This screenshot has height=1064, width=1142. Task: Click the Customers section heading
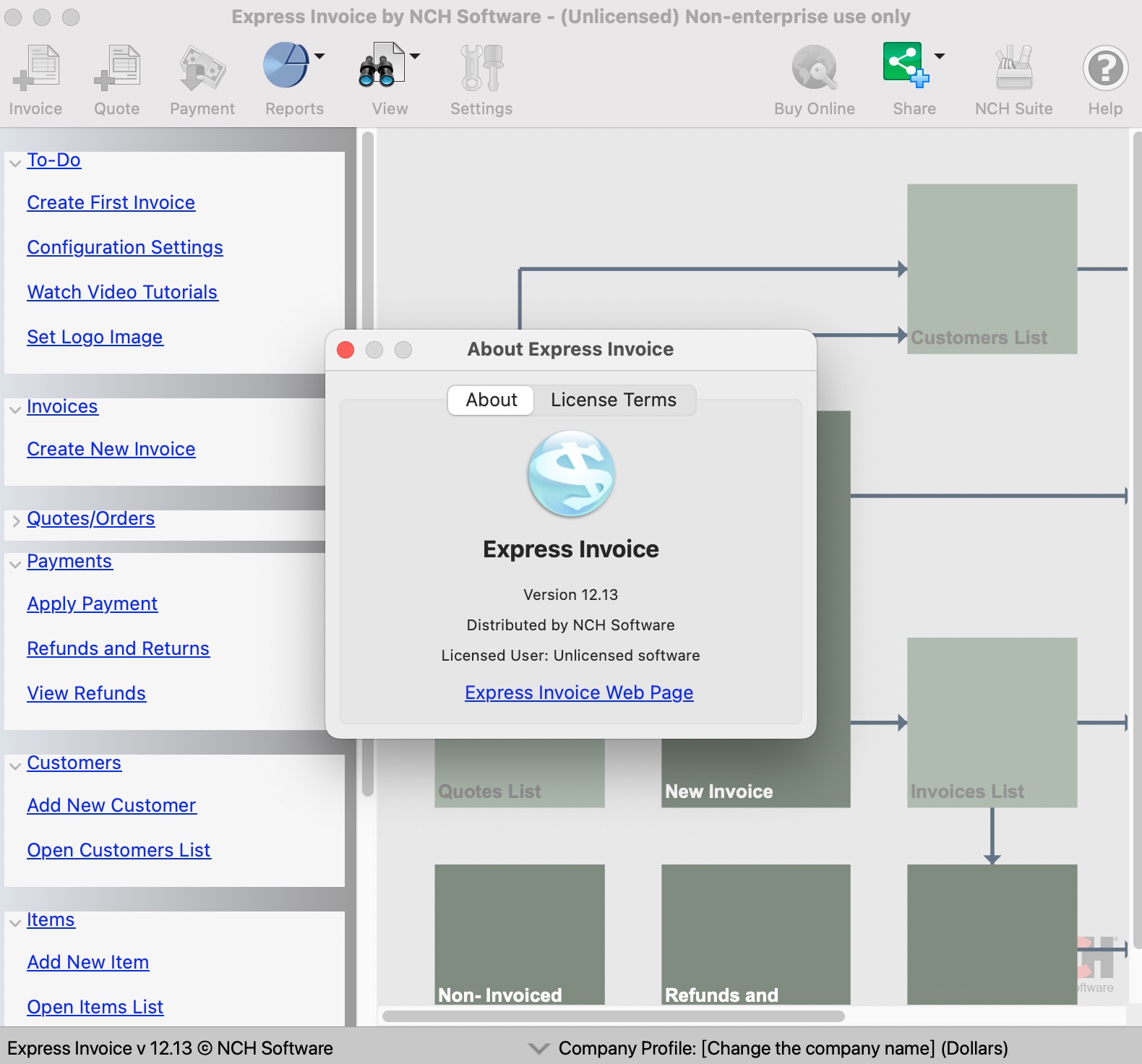(74, 763)
